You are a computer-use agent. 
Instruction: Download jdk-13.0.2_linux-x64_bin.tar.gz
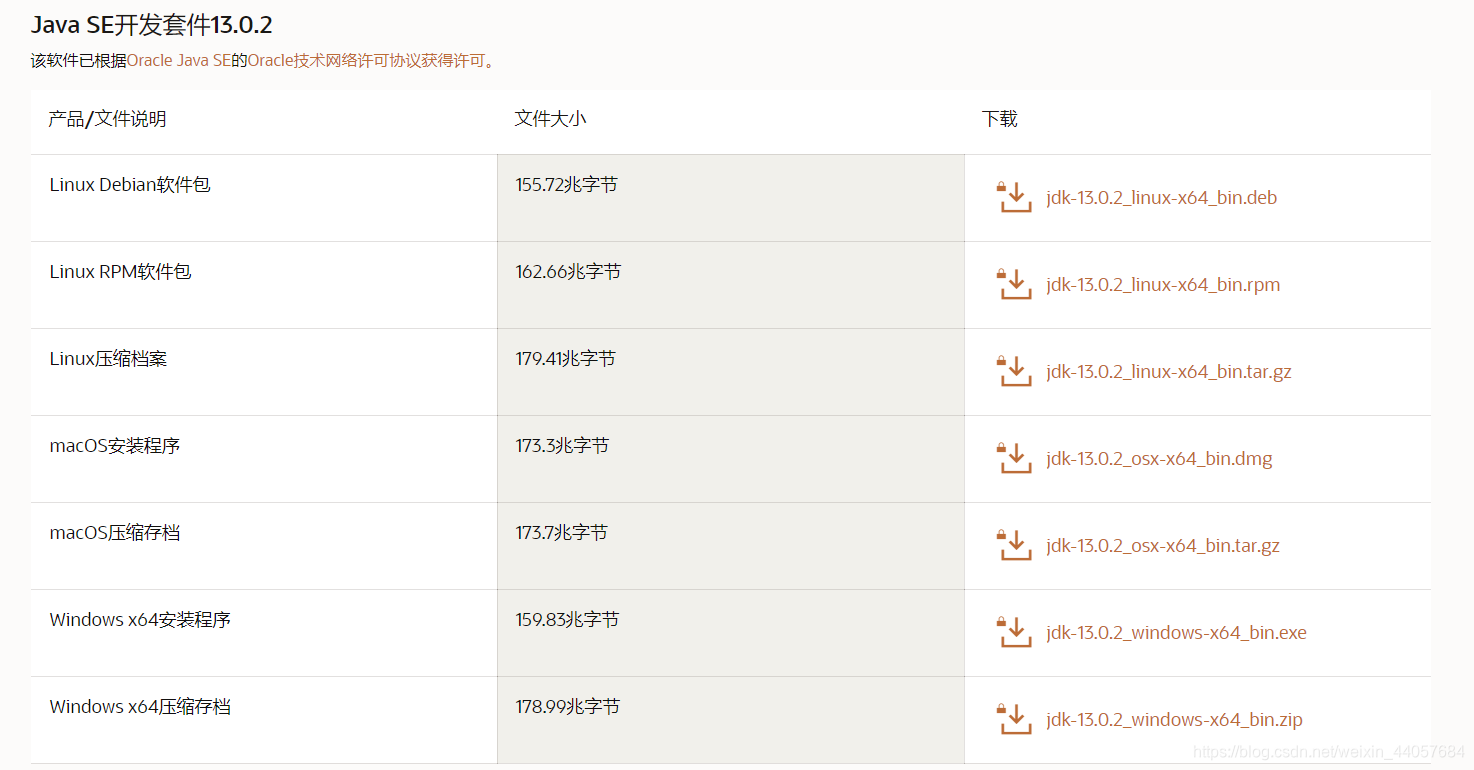pos(1169,372)
